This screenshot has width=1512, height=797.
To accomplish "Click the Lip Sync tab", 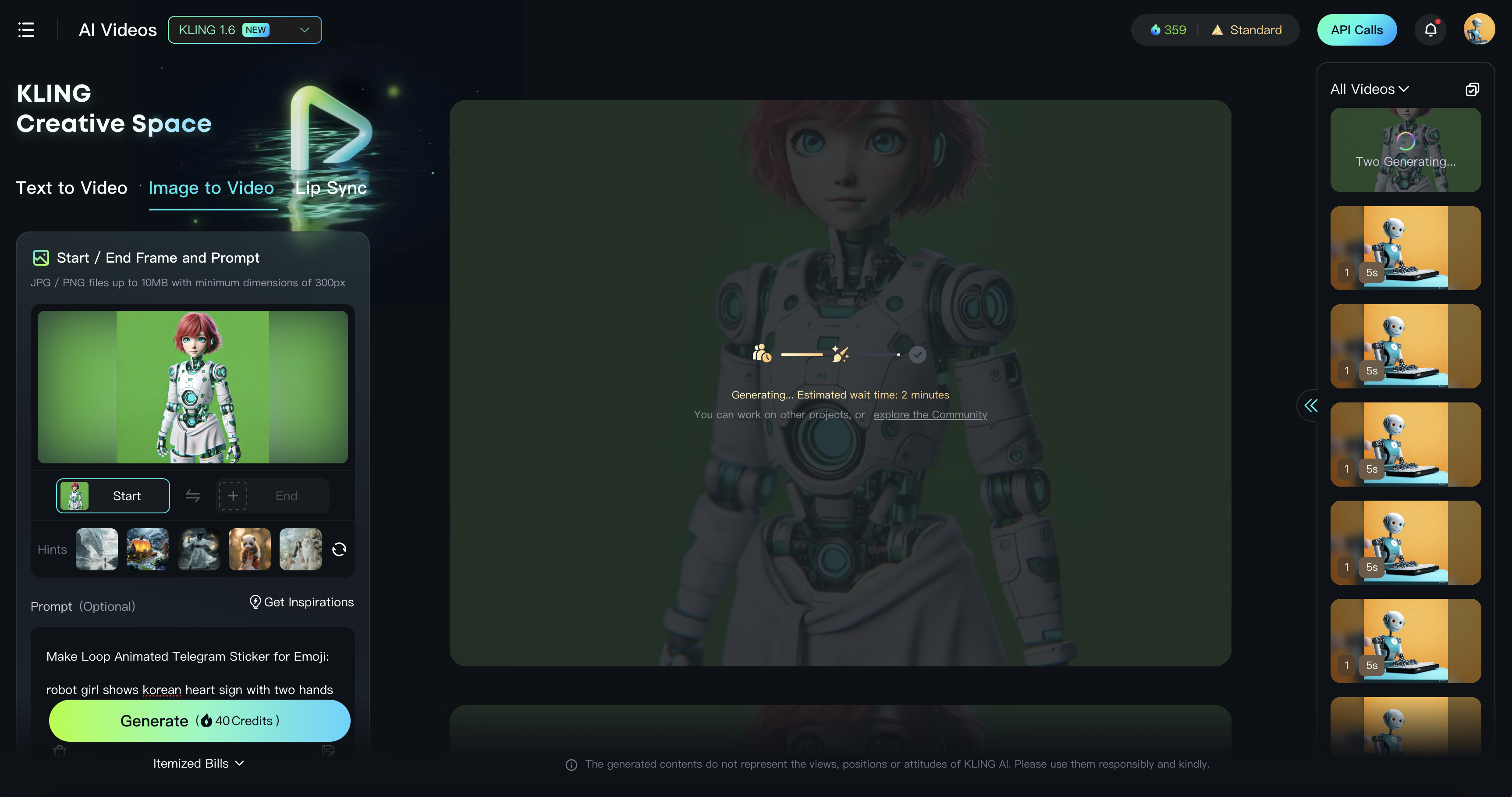I will click(x=331, y=187).
